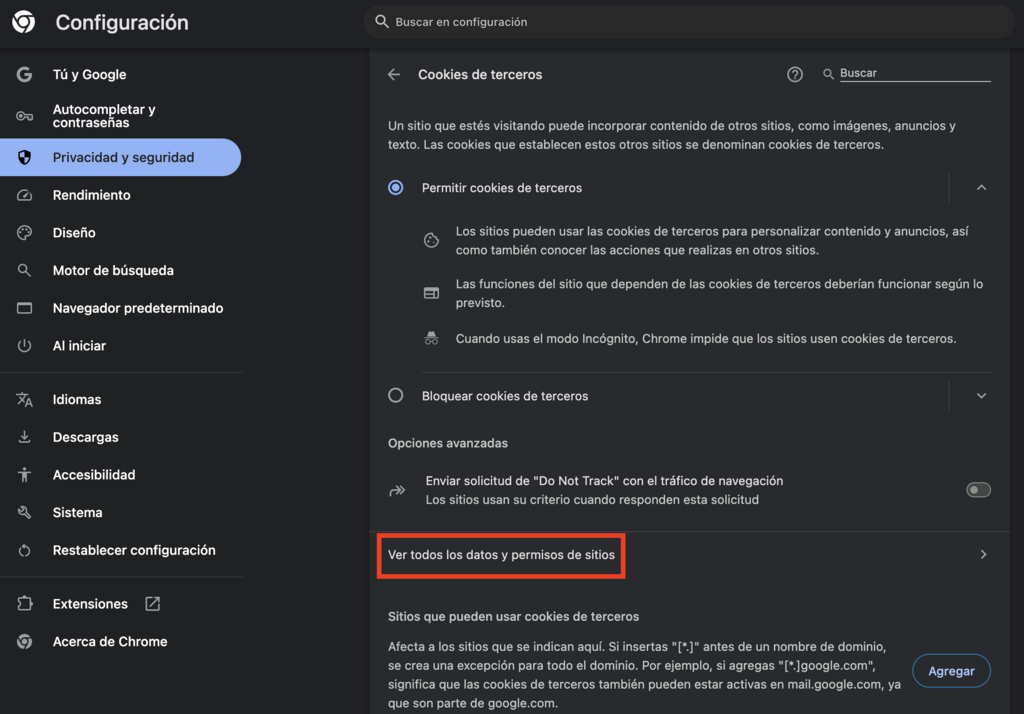Click the Agregar button
Image resolution: width=1024 pixels, height=714 pixels.
pyautogui.click(x=951, y=670)
